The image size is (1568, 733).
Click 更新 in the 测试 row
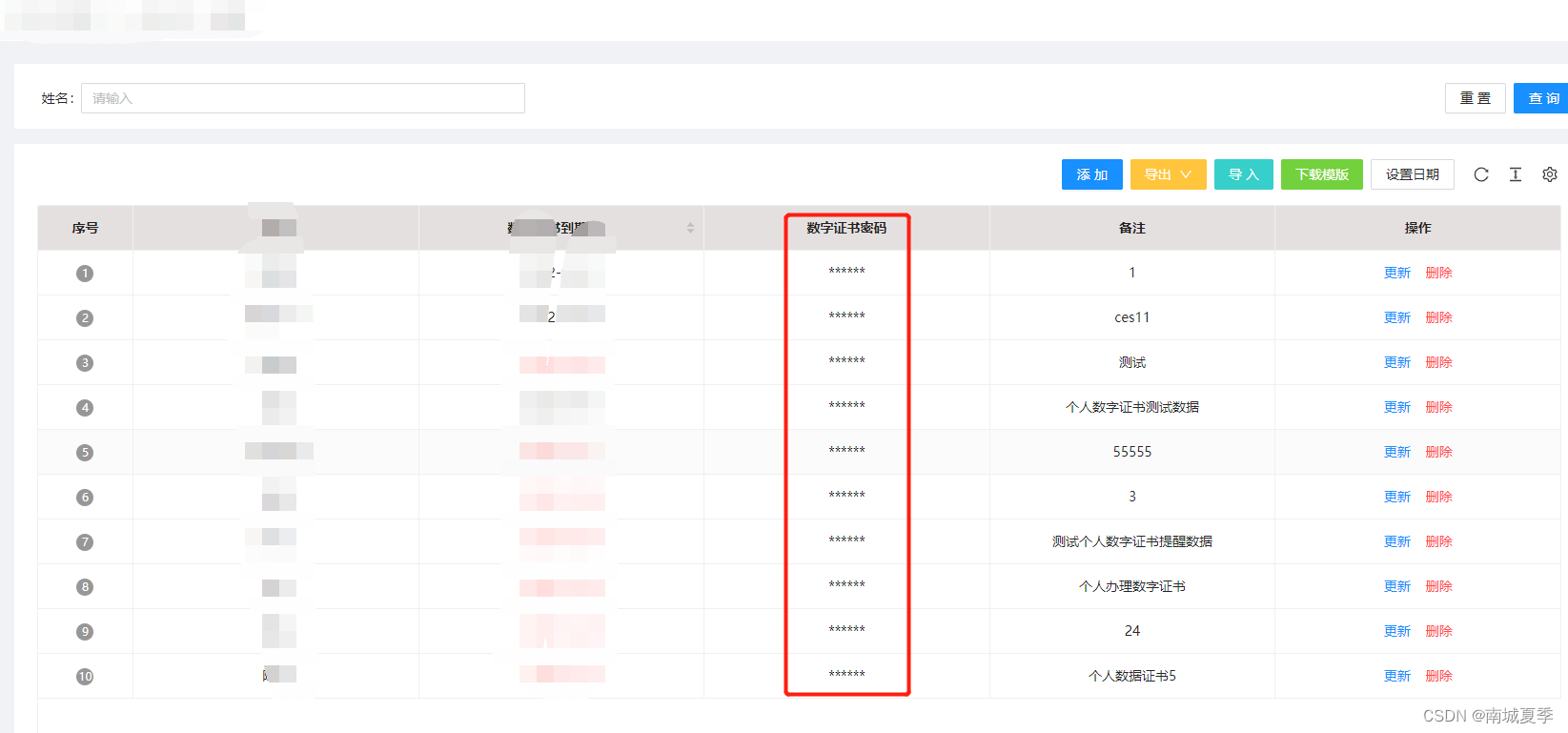pyautogui.click(x=1397, y=362)
